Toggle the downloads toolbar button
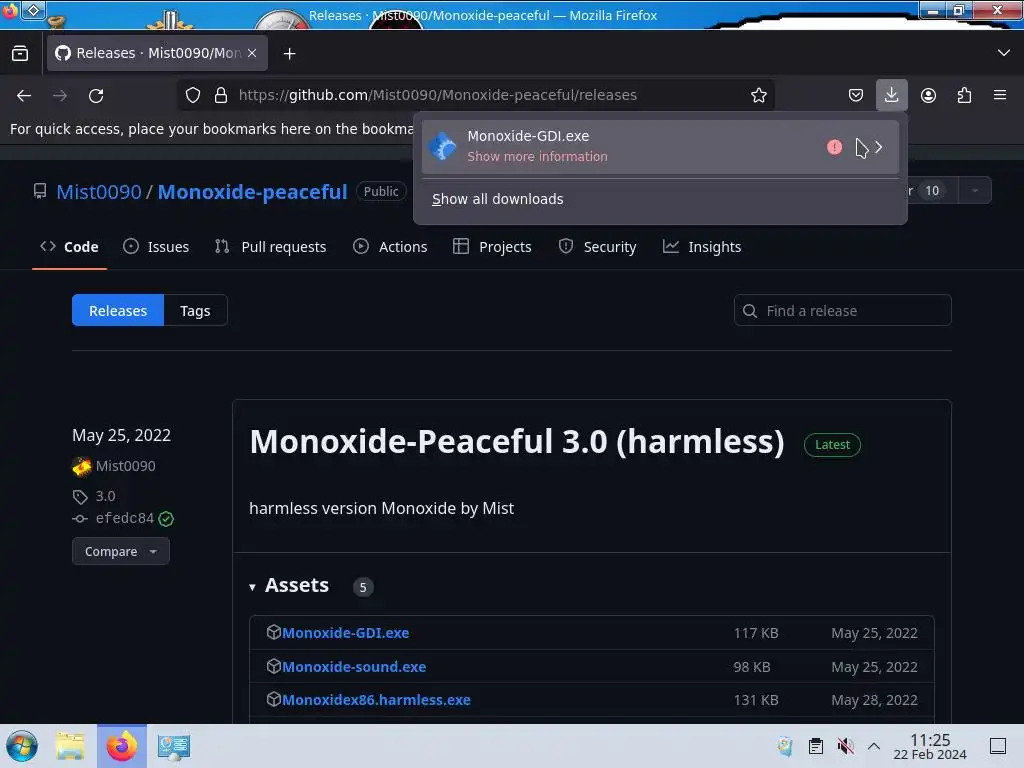The width and height of the screenshot is (1024, 768). [891, 95]
